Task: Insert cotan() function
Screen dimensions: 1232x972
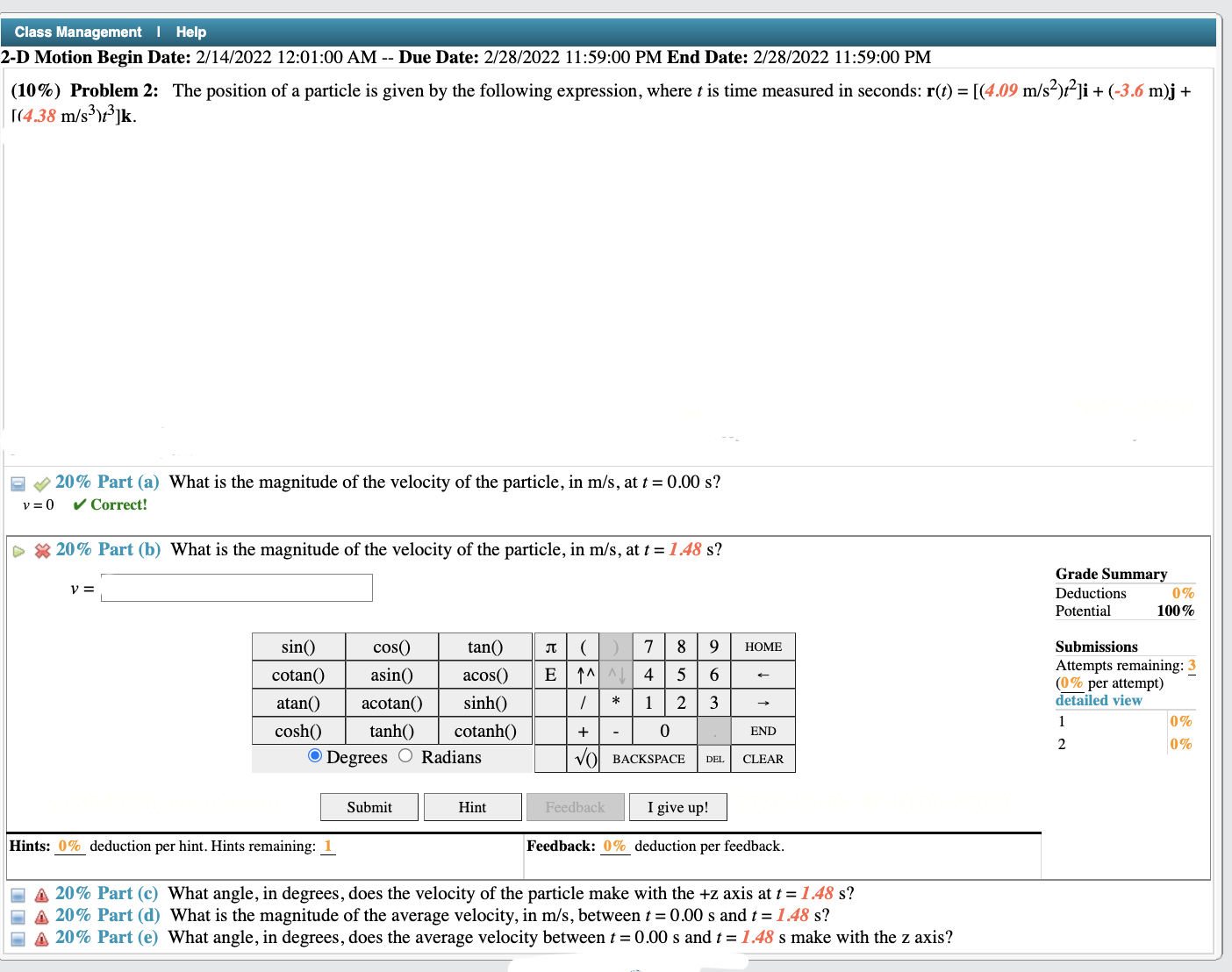Action: click(298, 675)
